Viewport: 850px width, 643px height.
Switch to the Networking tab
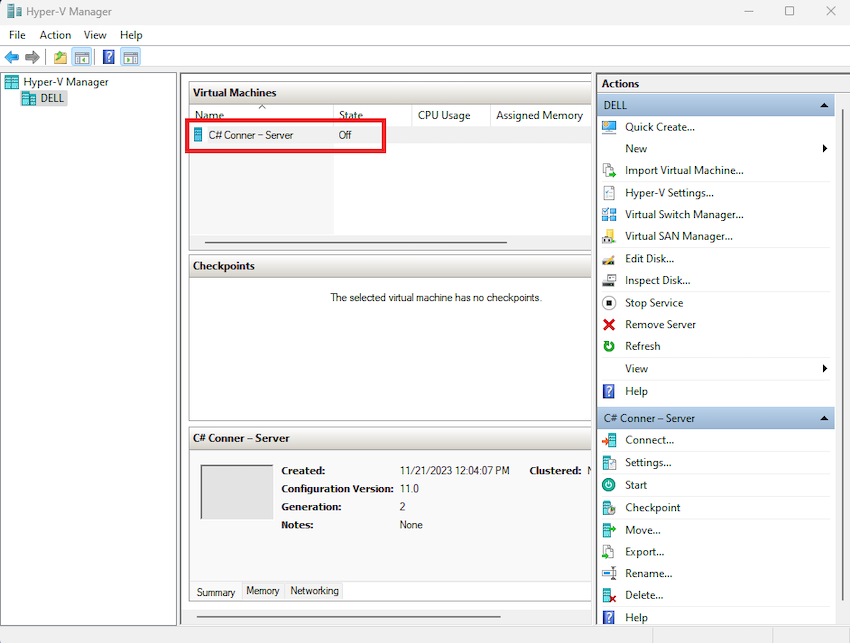pyautogui.click(x=314, y=590)
